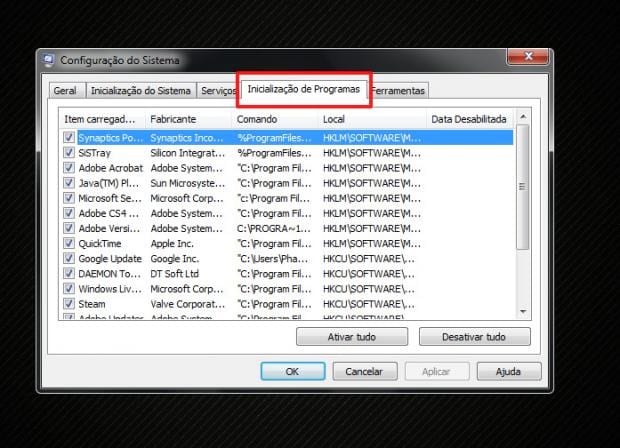Open the Serviços tab

coord(217,90)
